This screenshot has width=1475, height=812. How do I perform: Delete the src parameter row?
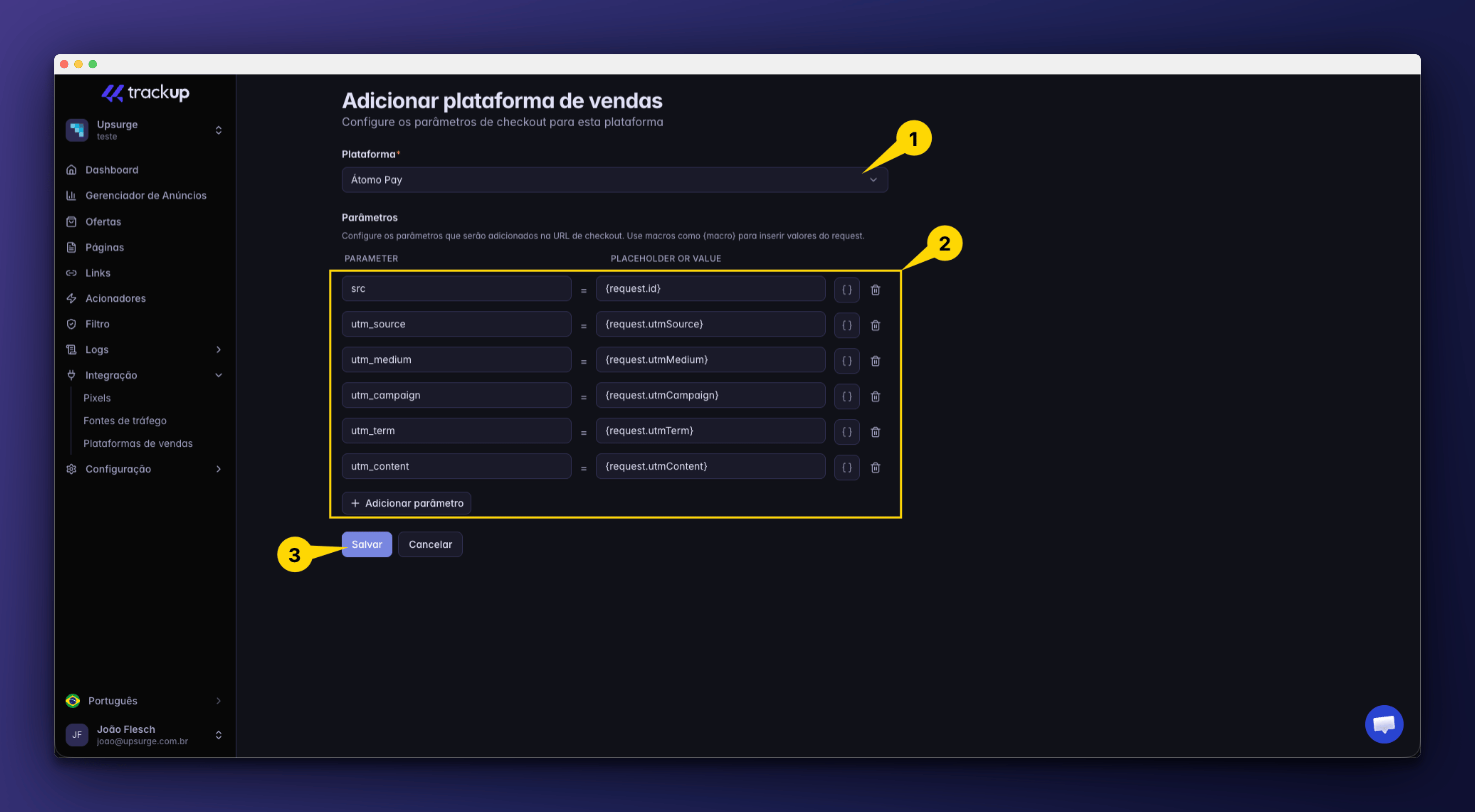click(875, 290)
